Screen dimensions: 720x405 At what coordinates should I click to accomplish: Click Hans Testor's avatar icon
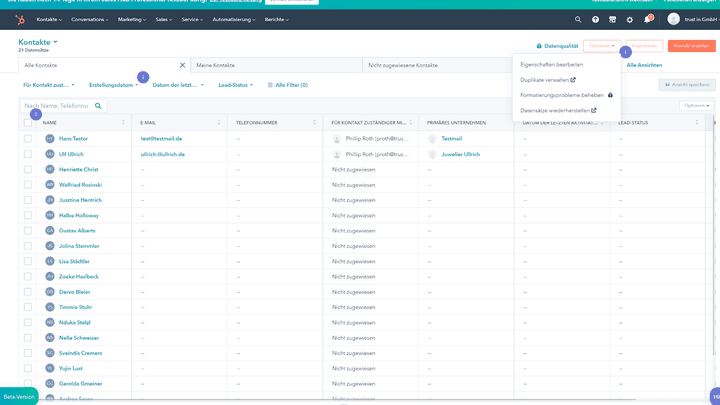50,138
